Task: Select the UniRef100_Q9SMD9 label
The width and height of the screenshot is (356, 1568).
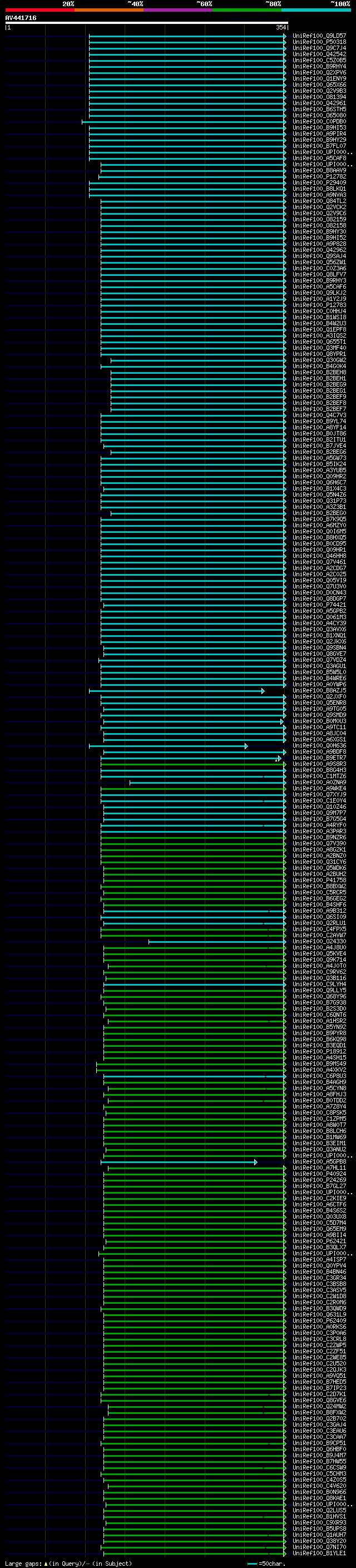Action: coord(319,715)
